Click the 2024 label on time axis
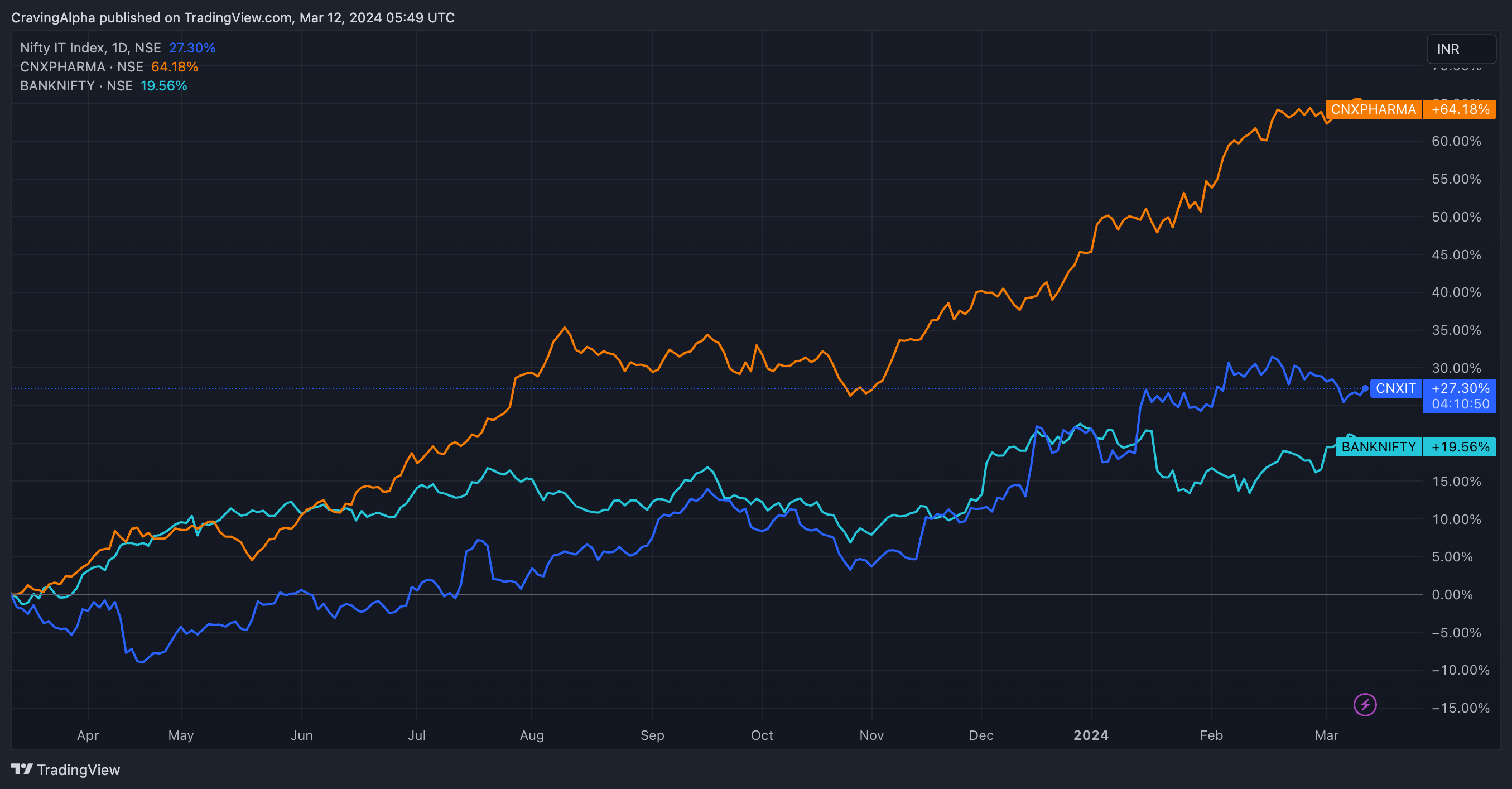 1091,735
